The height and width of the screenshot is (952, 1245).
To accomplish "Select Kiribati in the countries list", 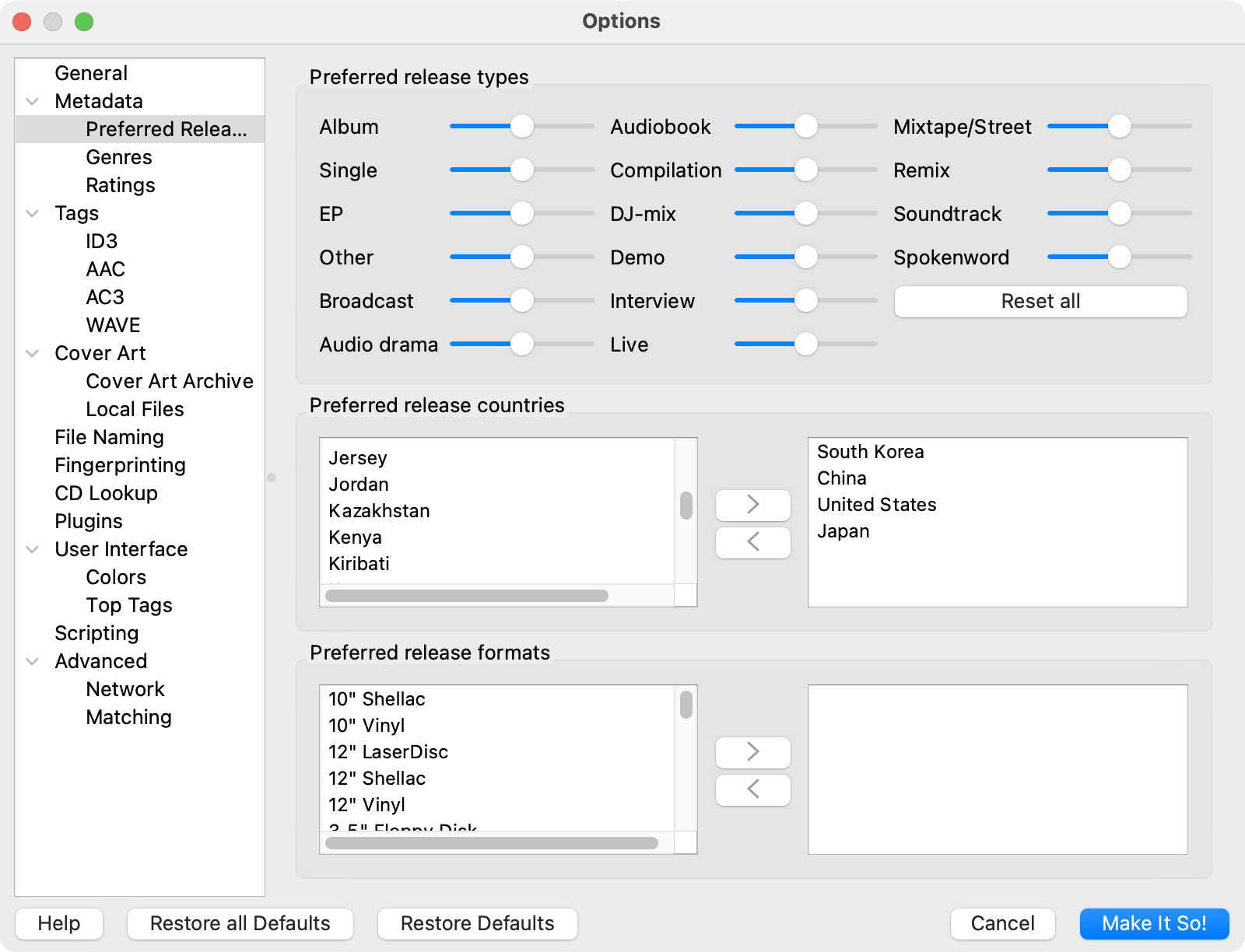I will point(497,564).
